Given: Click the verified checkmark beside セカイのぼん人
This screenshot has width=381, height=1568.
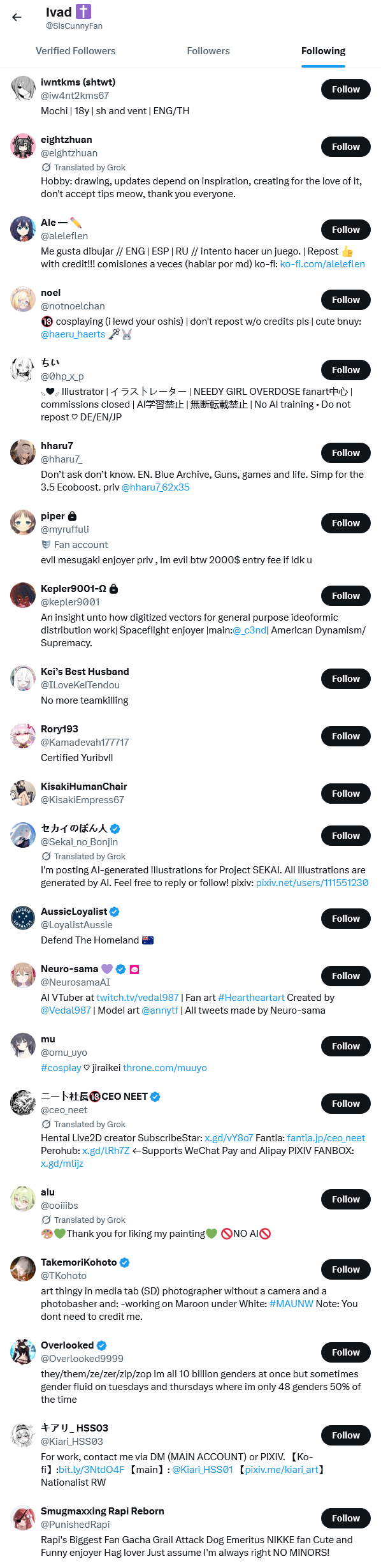Looking at the screenshot, I should (115, 829).
